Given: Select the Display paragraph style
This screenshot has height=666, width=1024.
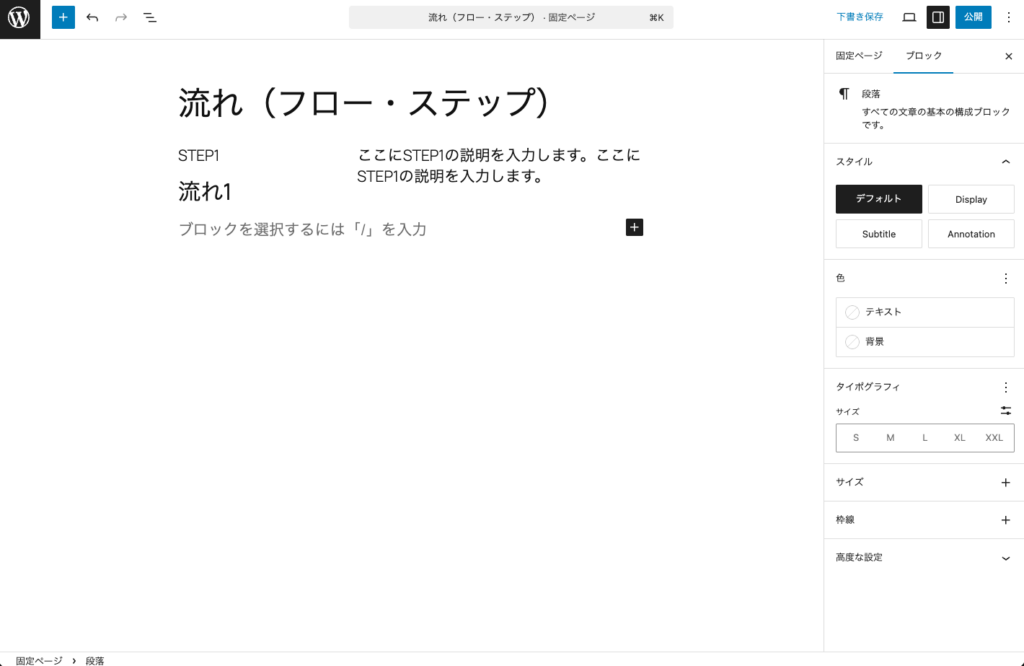Looking at the screenshot, I should coord(971,199).
